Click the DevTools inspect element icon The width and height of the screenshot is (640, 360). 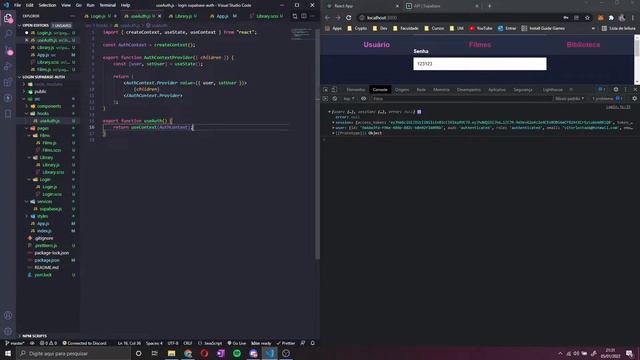coord(326,89)
